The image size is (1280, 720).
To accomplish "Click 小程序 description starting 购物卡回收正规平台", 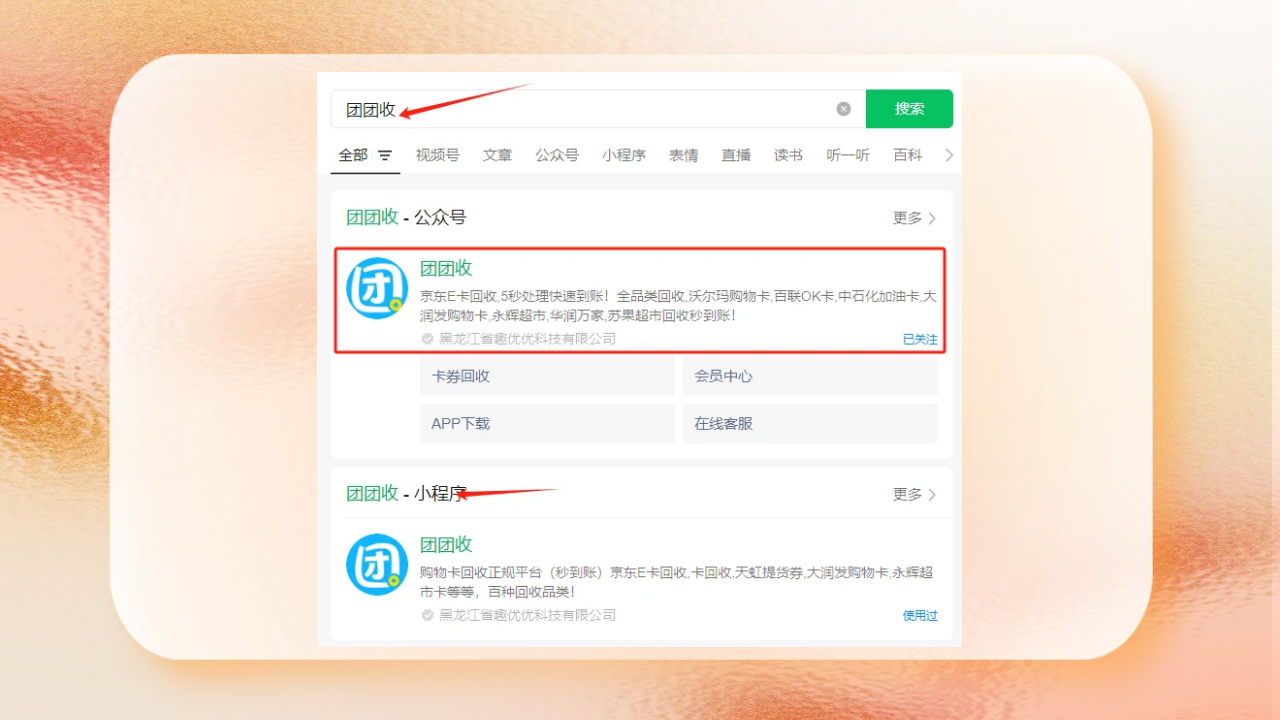I will click(677, 582).
